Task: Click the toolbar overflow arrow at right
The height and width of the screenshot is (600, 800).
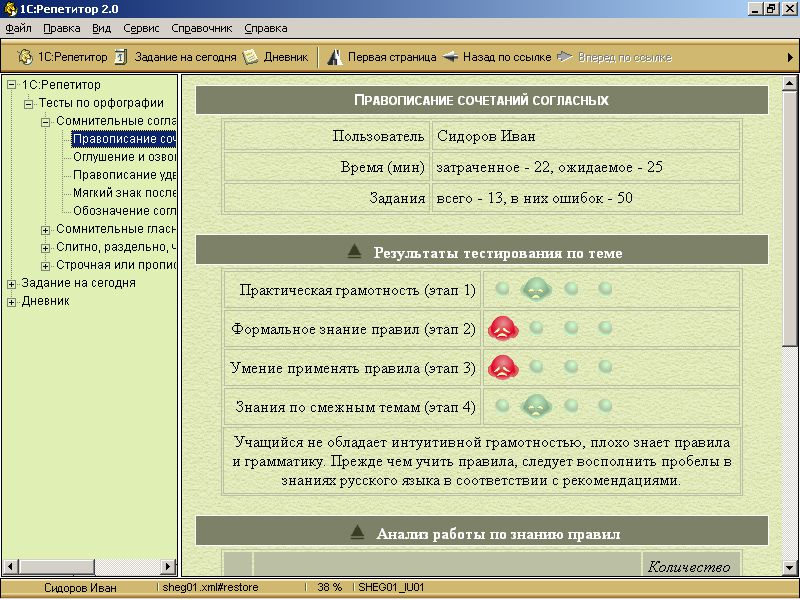Action: 790,57
